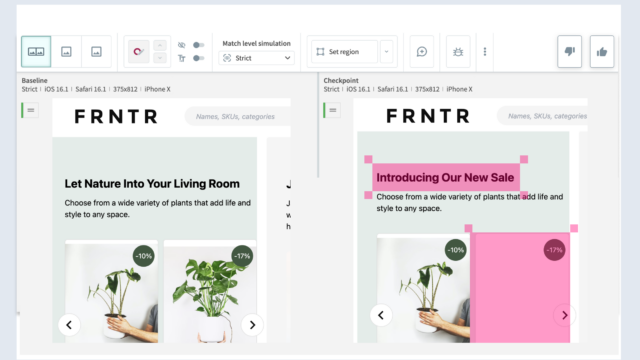Click Baseline carousel next arrow
The width and height of the screenshot is (640, 360).
tap(252, 325)
